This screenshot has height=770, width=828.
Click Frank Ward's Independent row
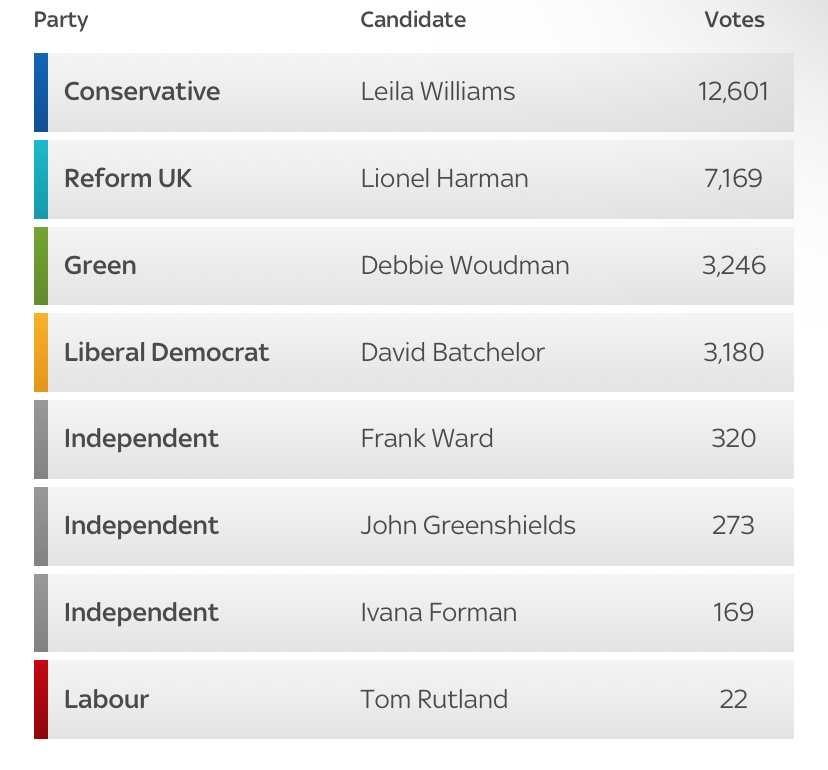click(414, 439)
